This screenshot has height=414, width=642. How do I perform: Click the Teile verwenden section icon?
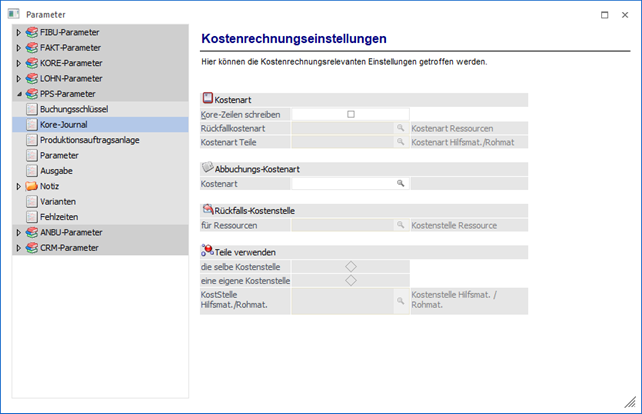208,250
